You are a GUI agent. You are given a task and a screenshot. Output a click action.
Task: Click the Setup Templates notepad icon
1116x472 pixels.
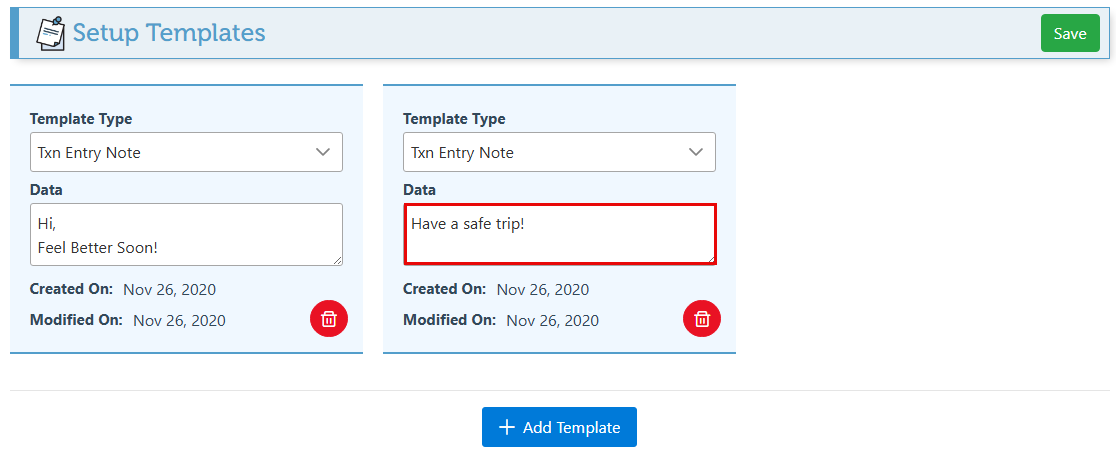coord(50,33)
